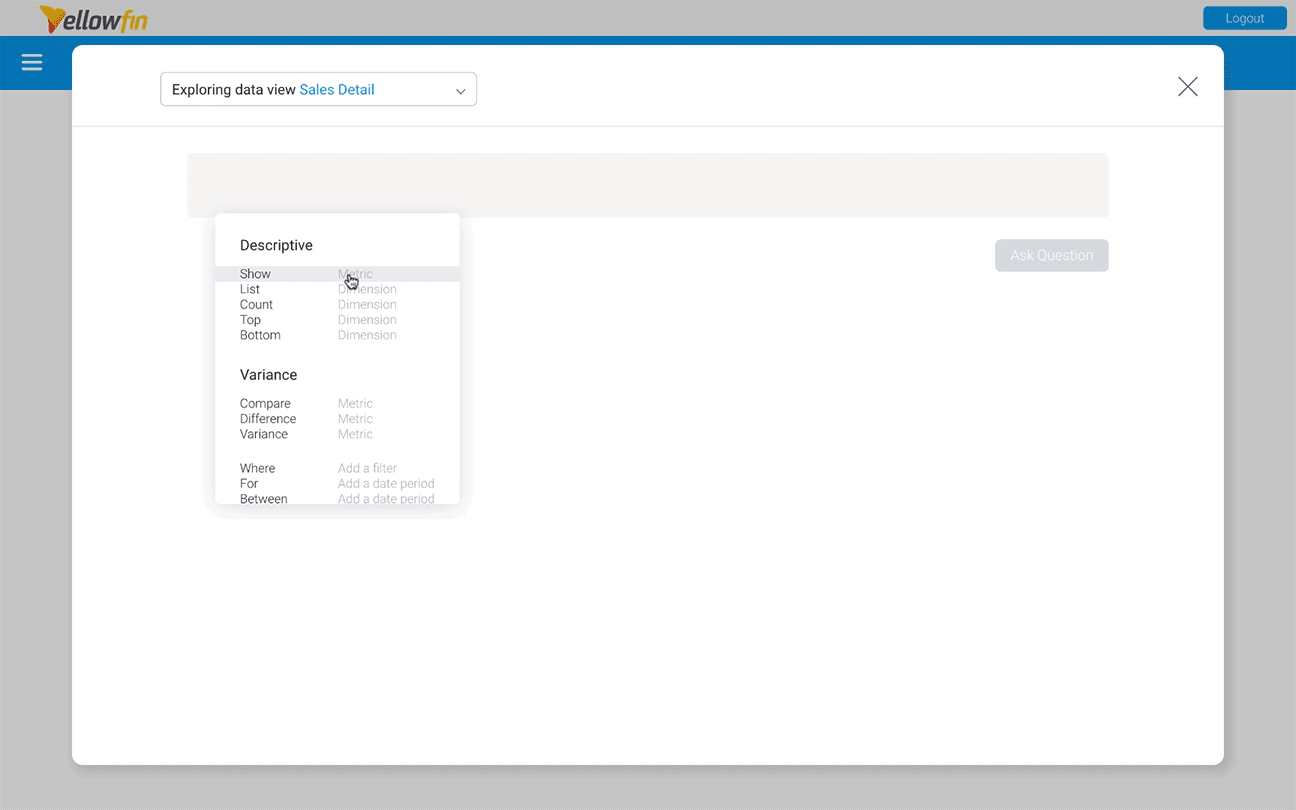1296x810 pixels.
Task: Choose Where to add a filter
Action: 257,468
